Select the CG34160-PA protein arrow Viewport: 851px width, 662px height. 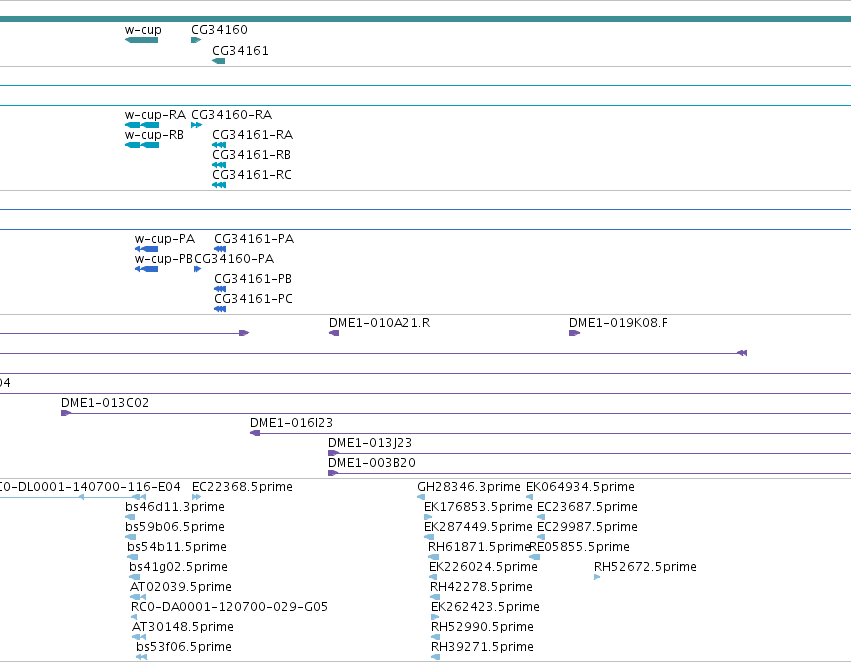click(198, 270)
